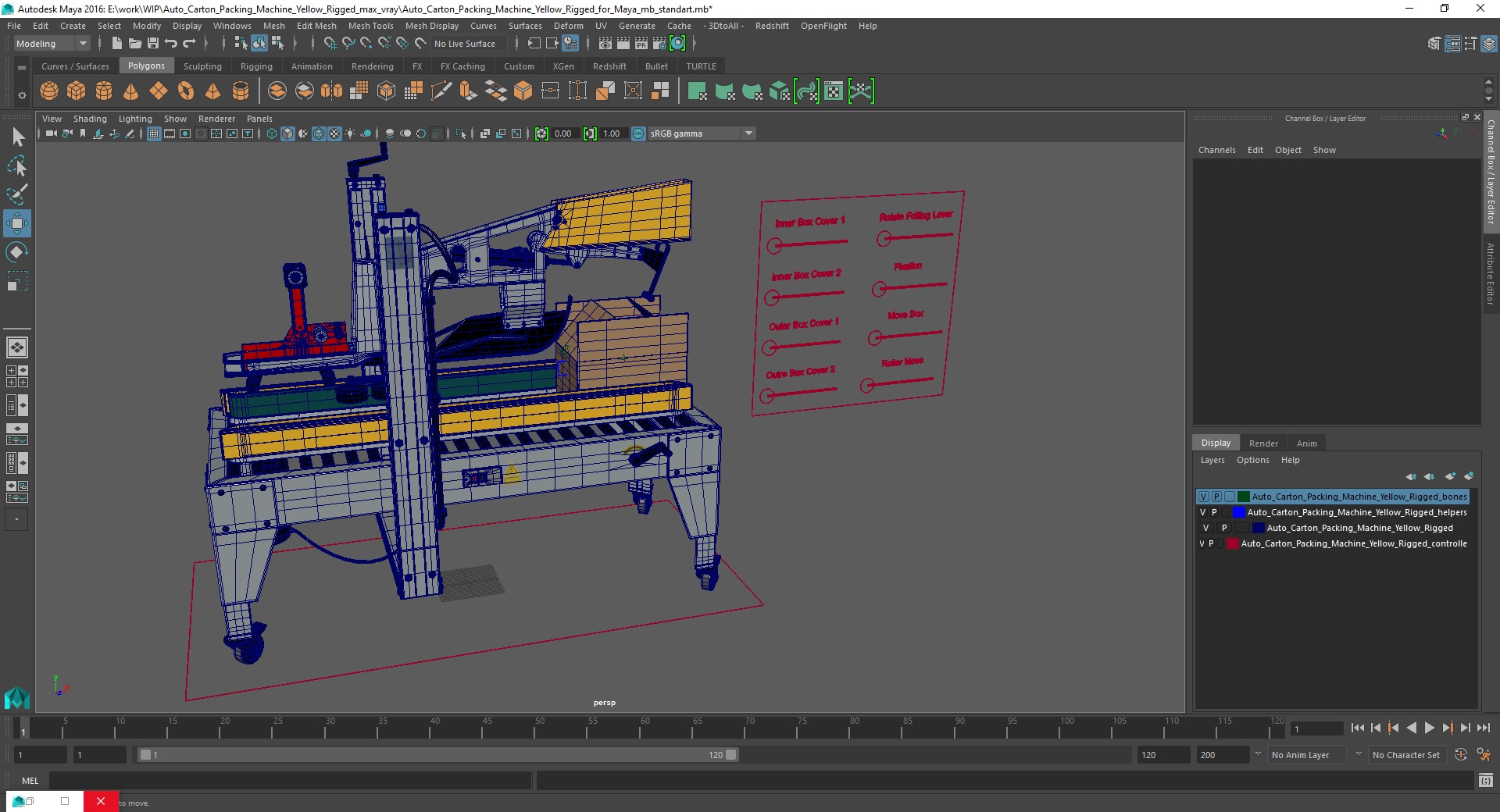Open the Script Editor icon

(1486, 780)
